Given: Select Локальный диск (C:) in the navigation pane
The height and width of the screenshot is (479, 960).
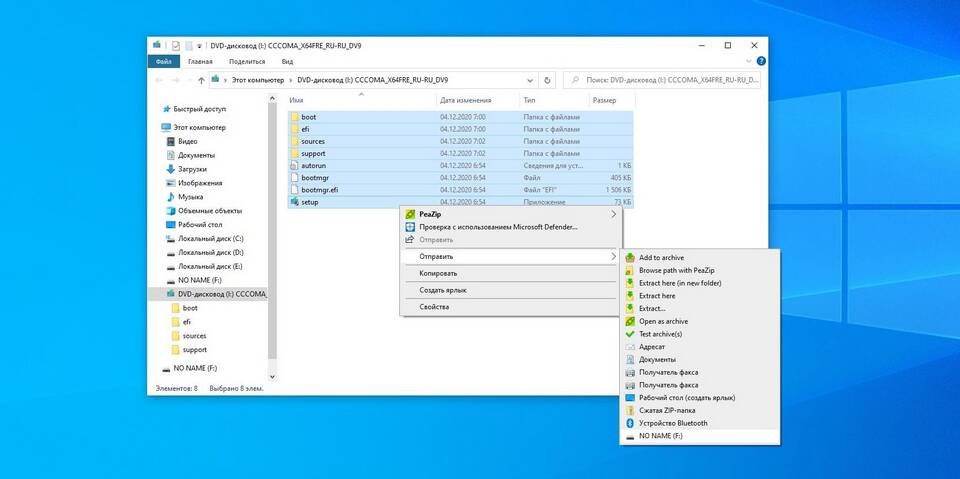Looking at the screenshot, I should click(x=210, y=238).
